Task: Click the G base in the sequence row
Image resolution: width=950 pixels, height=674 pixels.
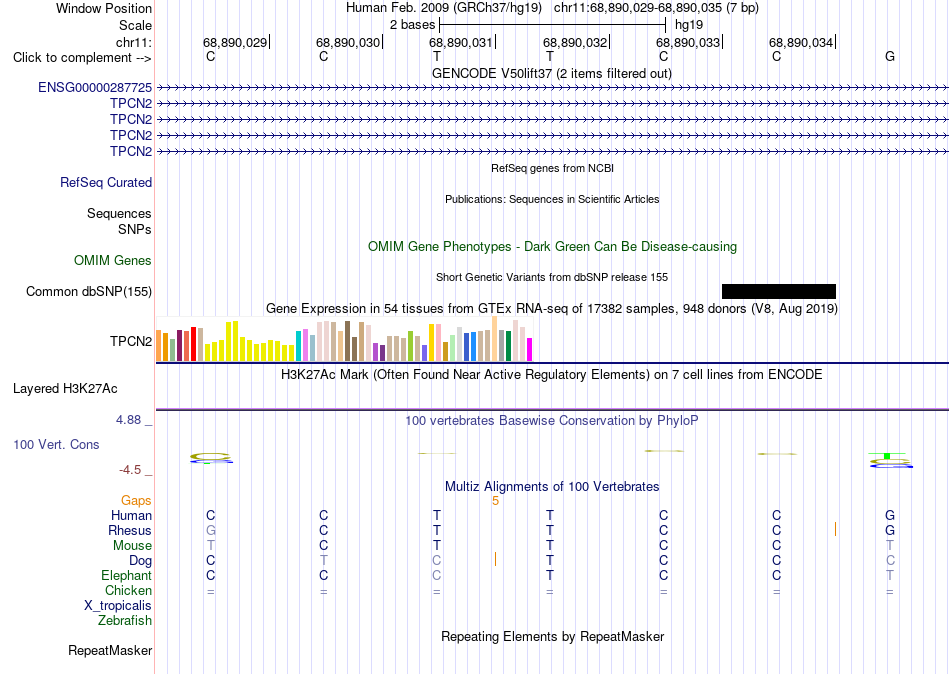Action: [890, 56]
